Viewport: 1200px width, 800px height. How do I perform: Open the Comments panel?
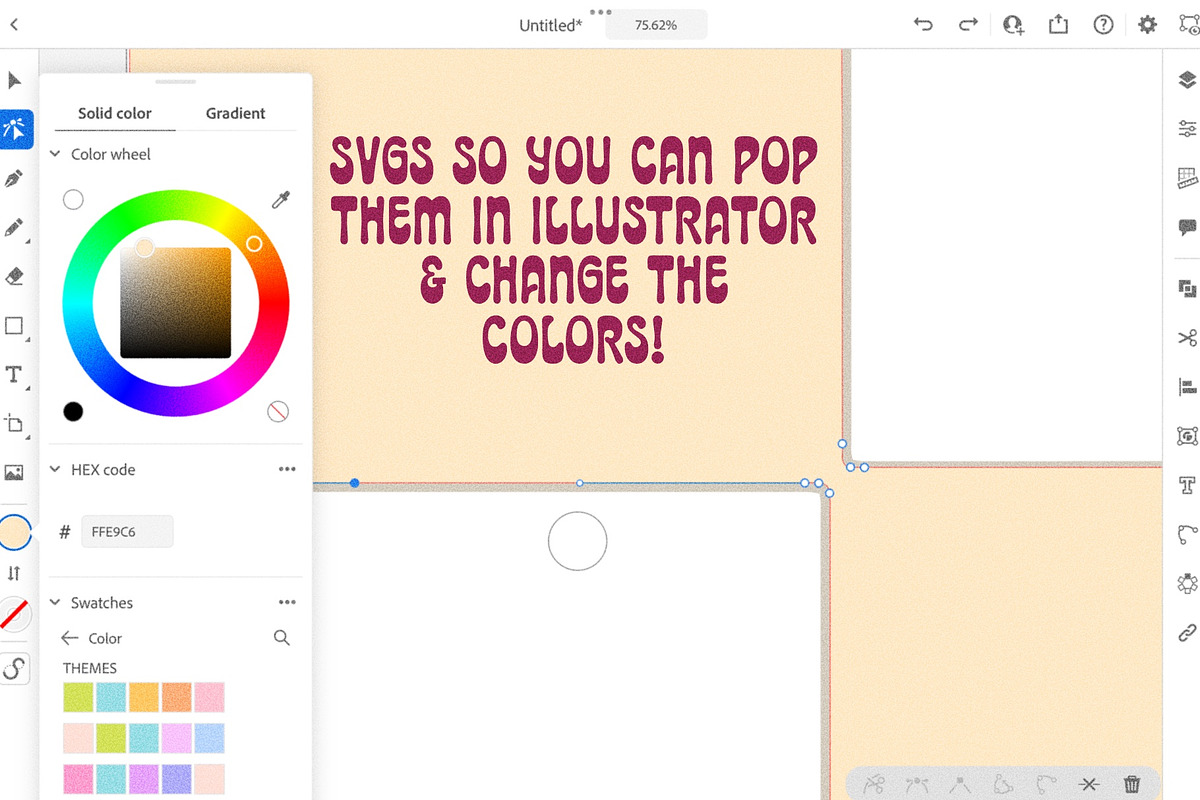coord(1187,227)
